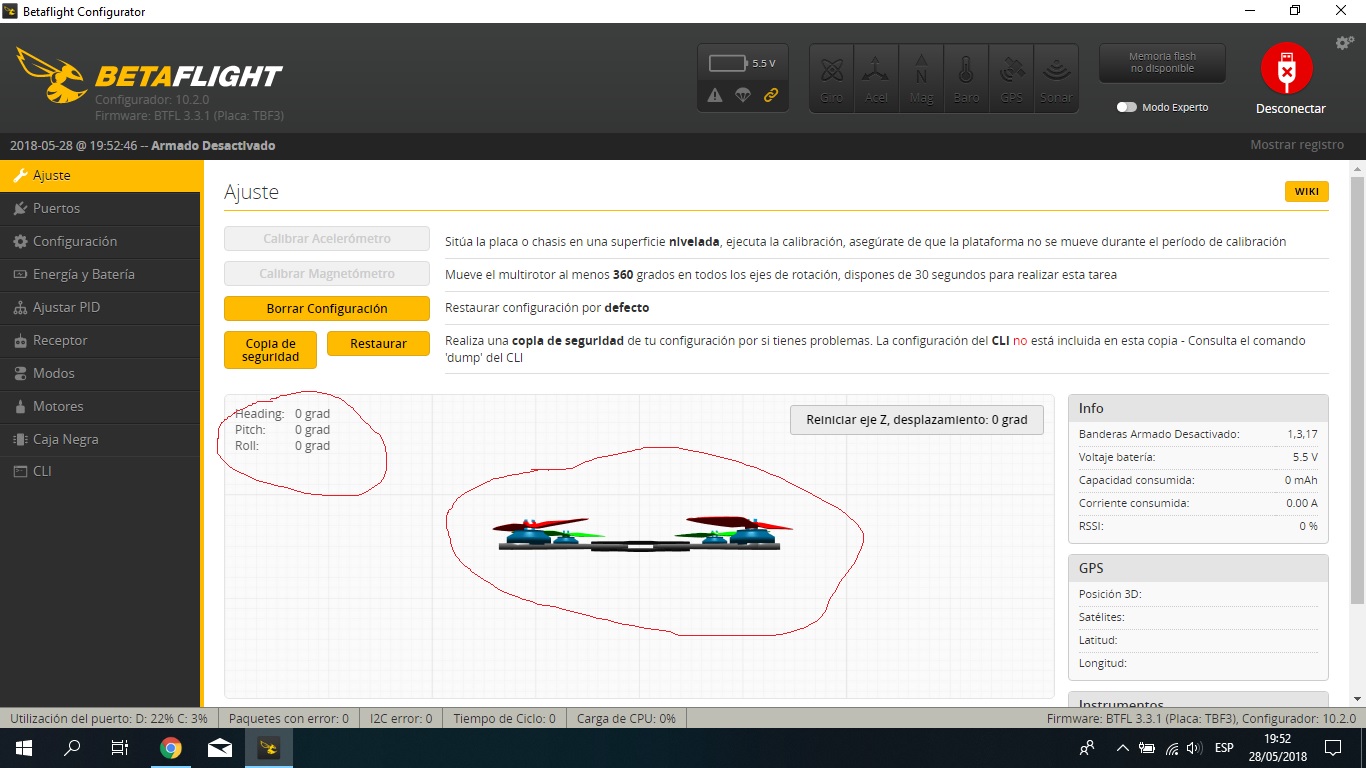Image resolution: width=1366 pixels, height=768 pixels.
Task: Click the Memoria flash no disponible box
Action: point(1162,63)
